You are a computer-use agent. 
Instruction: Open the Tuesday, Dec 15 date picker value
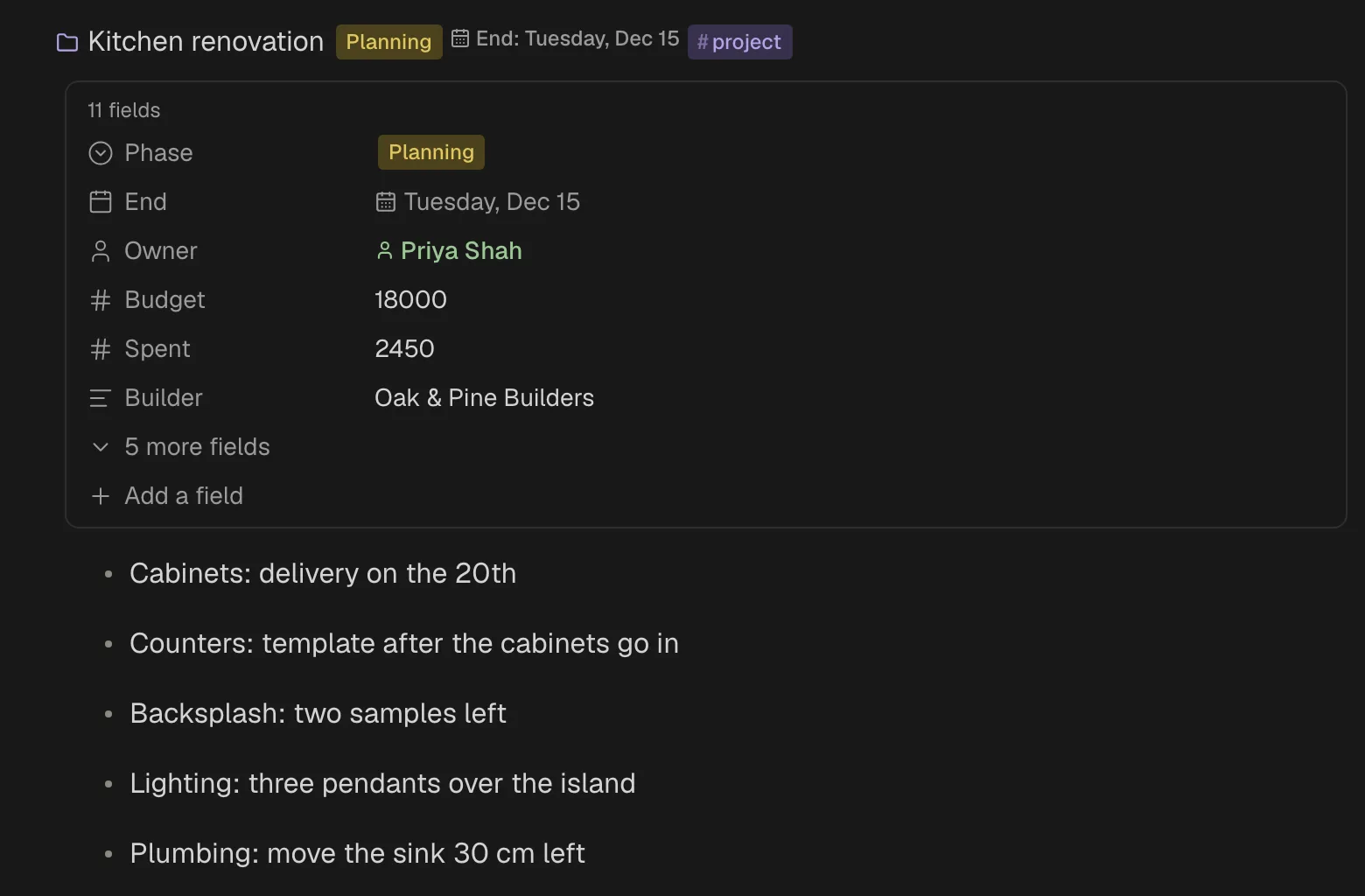tap(478, 202)
